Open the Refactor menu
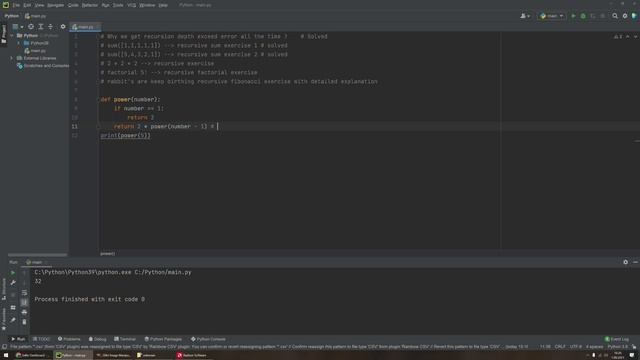 90,5
